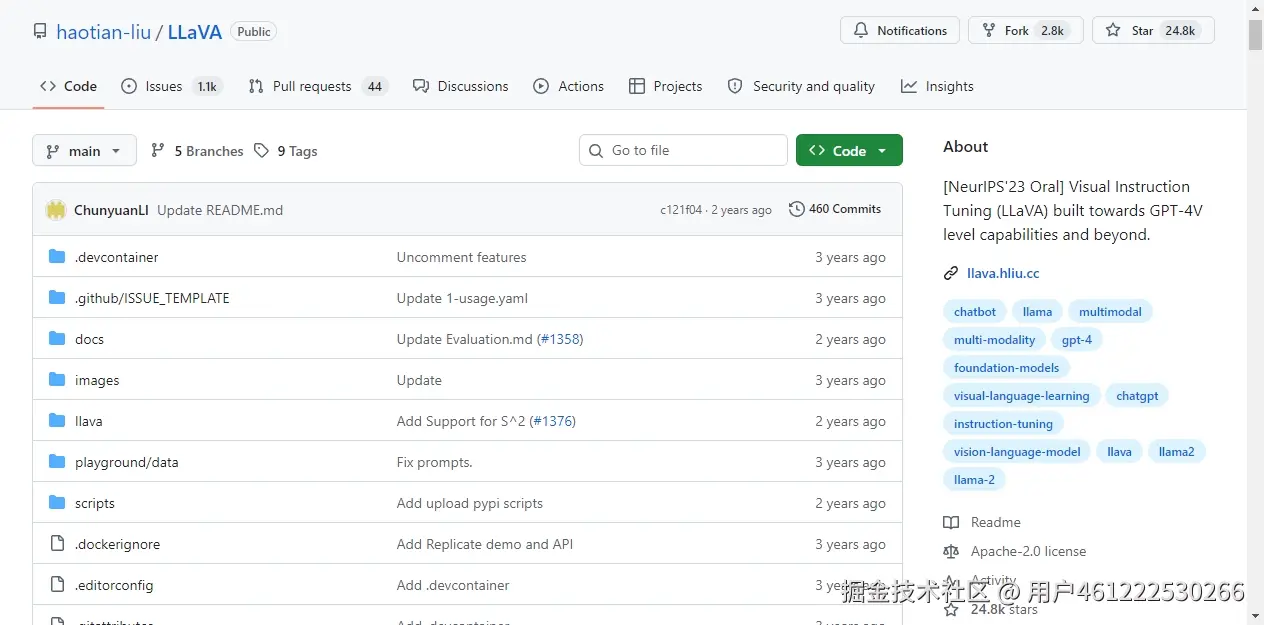Image resolution: width=1264 pixels, height=625 pixels.
Task: Click the folder icon for .github/ISSUE_TEMPLATE
Action: [57, 298]
